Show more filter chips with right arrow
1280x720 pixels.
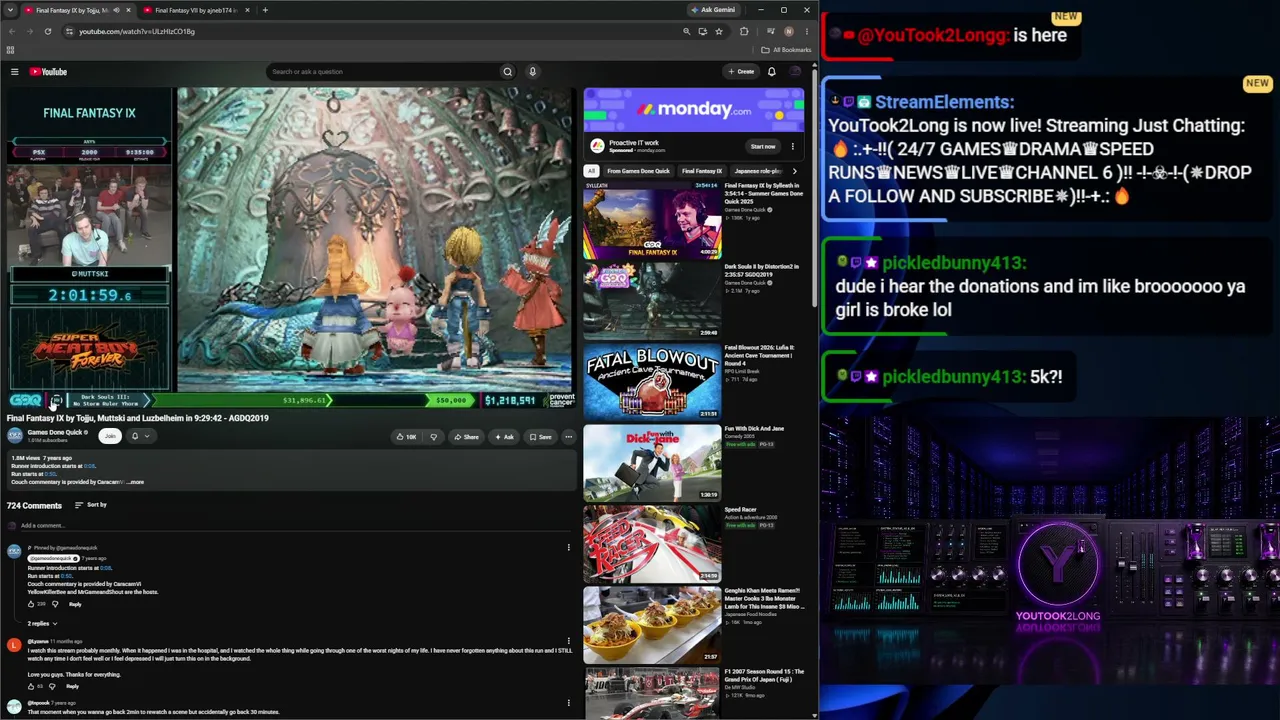[x=794, y=171]
